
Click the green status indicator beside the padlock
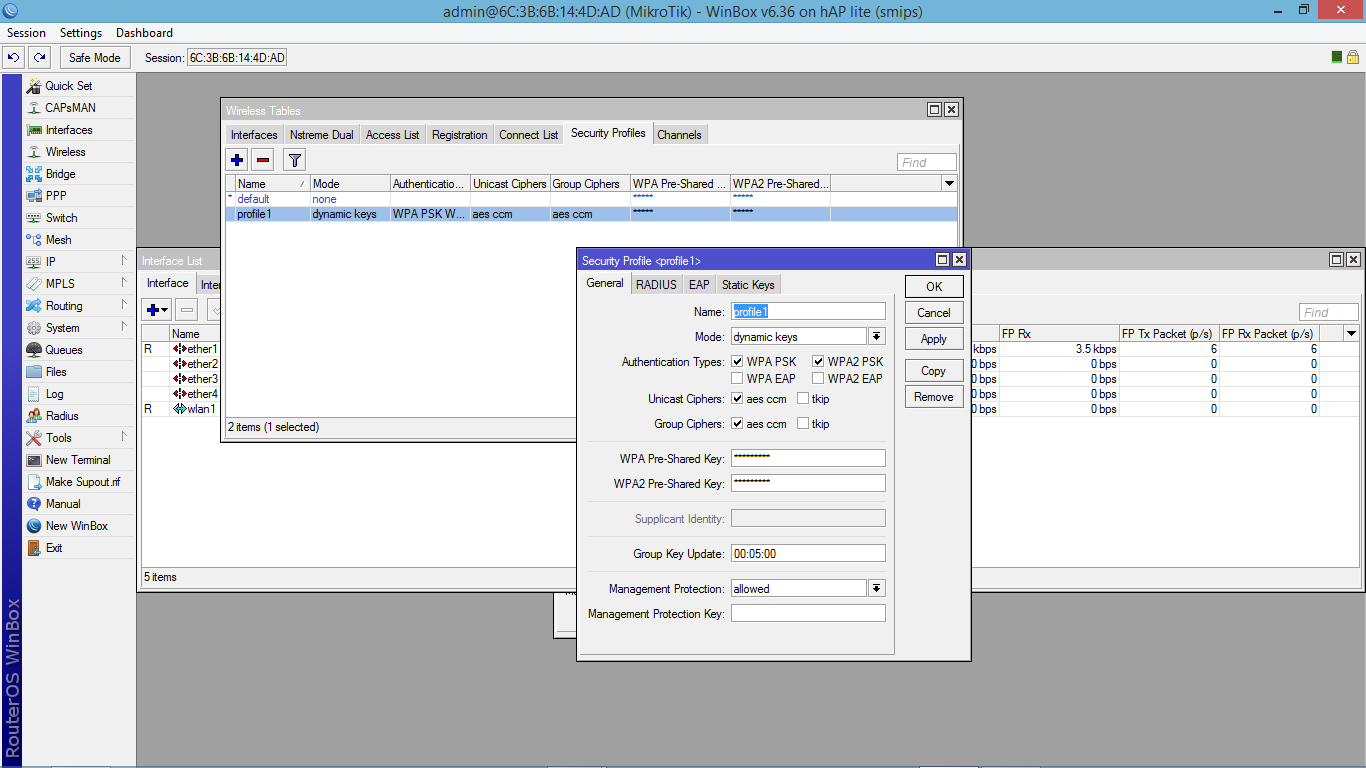pyautogui.click(x=1337, y=57)
